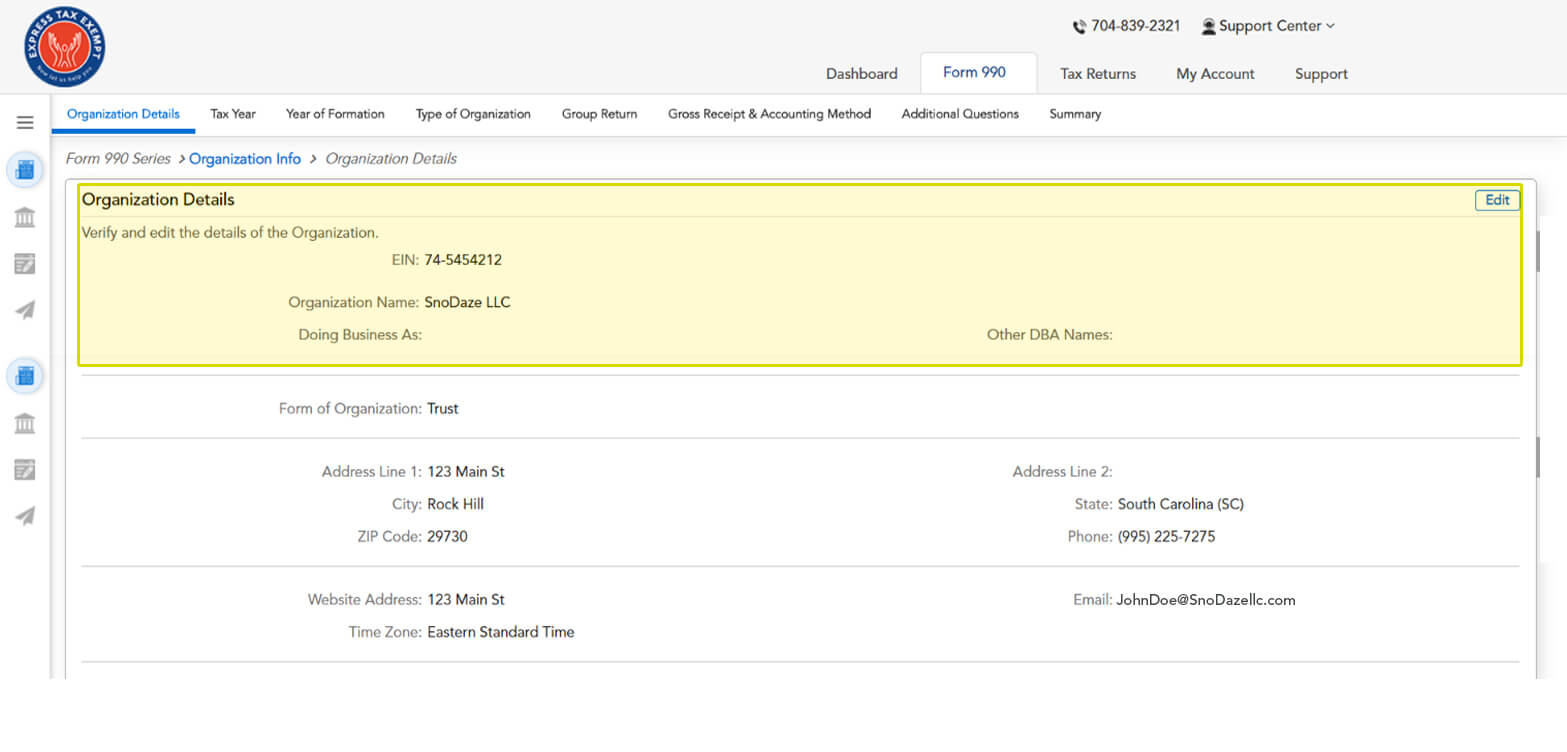Open the Dashboard tab
The image size is (1567, 752).
point(861,74)
